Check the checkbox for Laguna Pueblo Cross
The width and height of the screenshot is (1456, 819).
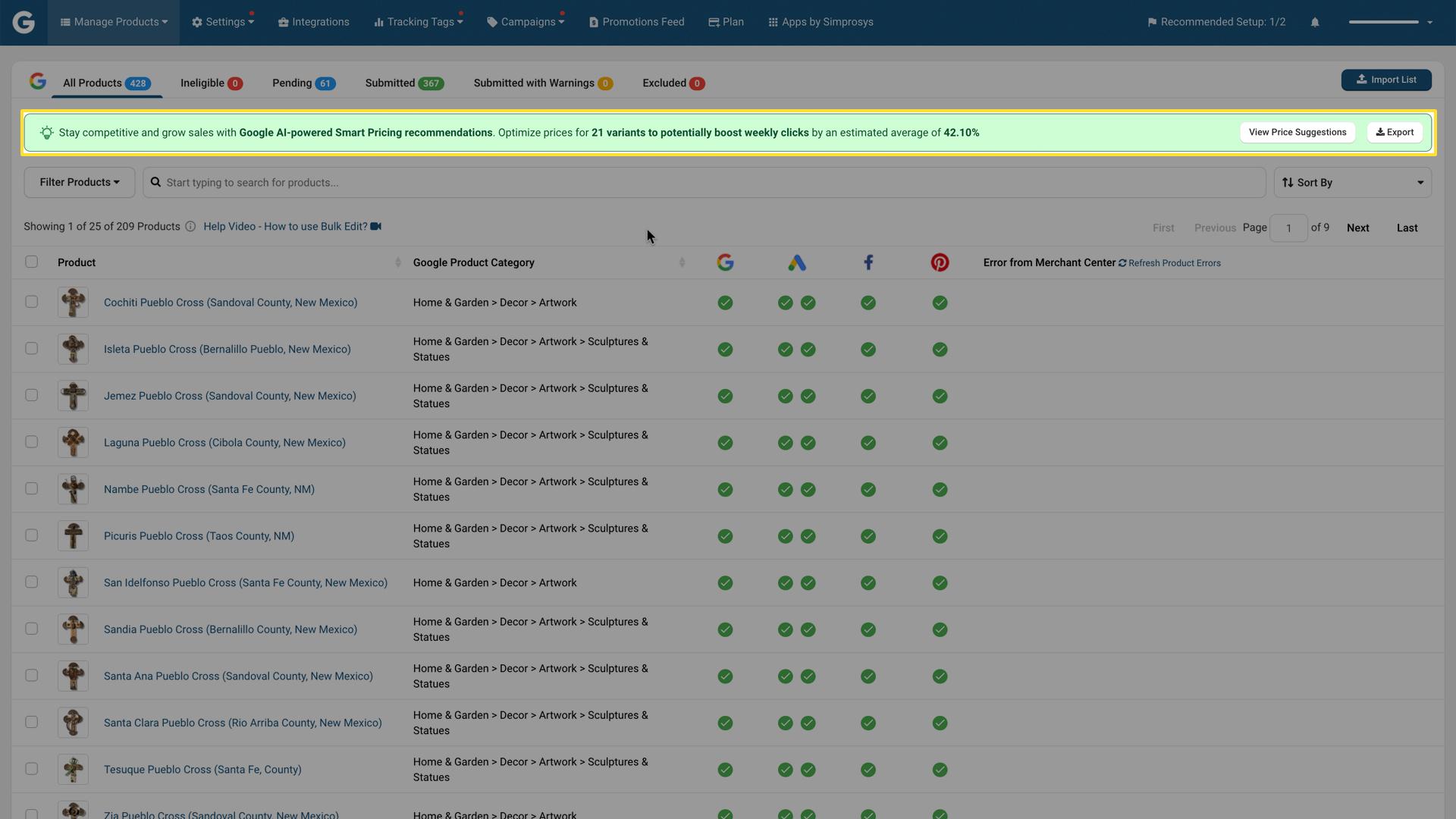(31, 442)
